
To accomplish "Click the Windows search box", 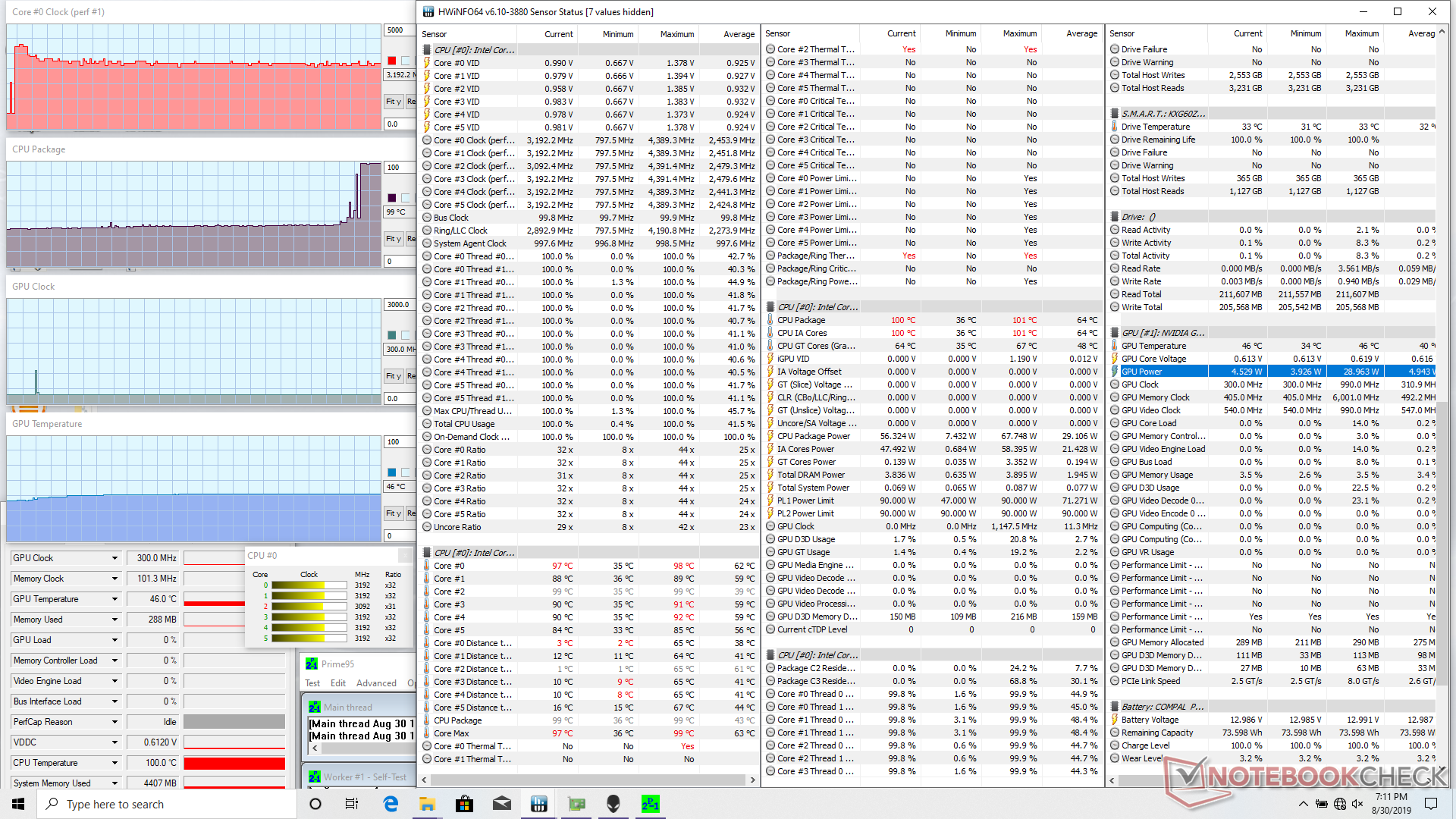I will click(x=167, y=804).
